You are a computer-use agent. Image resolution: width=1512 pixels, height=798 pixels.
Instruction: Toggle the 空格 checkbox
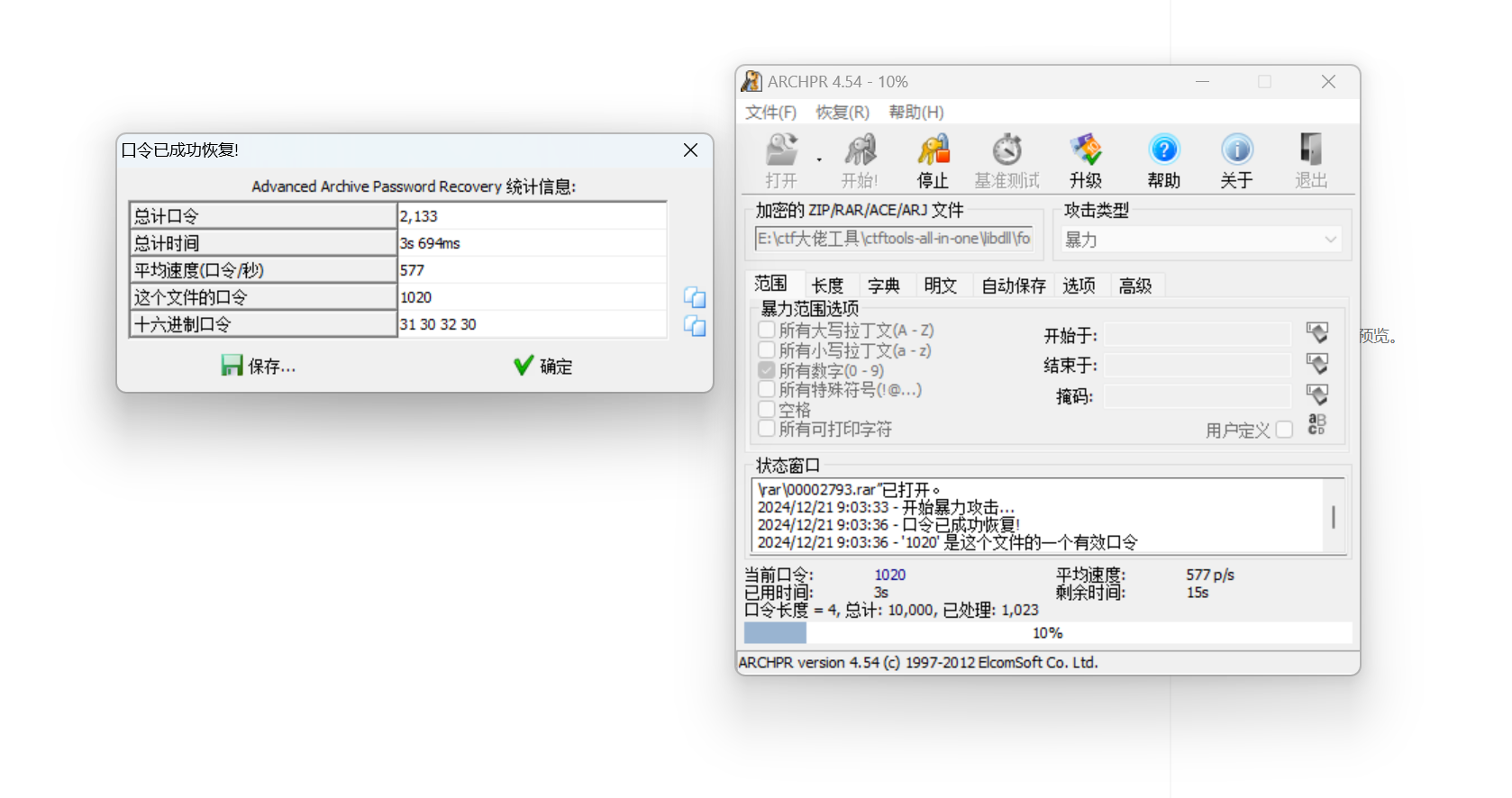coord(767,409)
